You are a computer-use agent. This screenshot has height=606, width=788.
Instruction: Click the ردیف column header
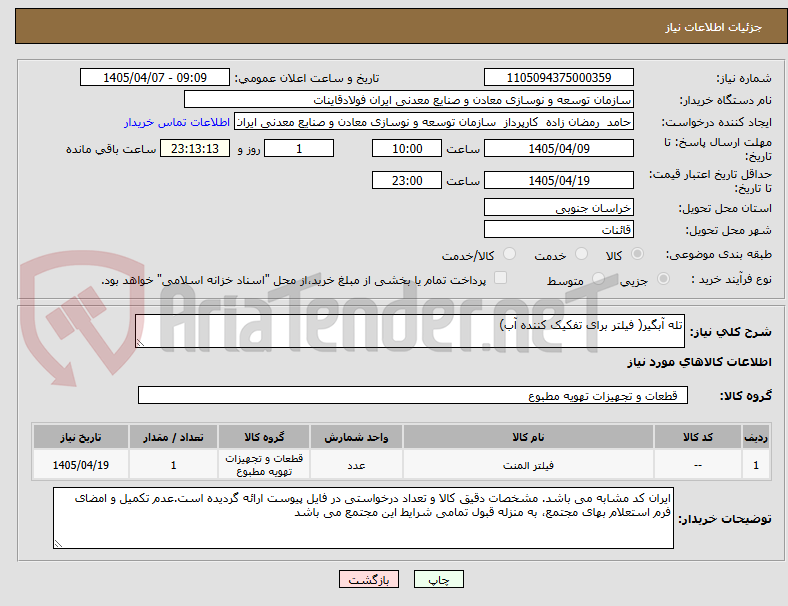[x=755, y=437]
